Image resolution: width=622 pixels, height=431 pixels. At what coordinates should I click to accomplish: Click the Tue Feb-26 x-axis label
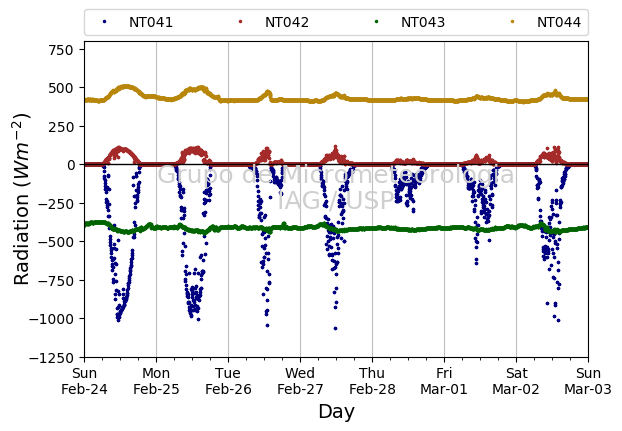click(x=228, y=381)
